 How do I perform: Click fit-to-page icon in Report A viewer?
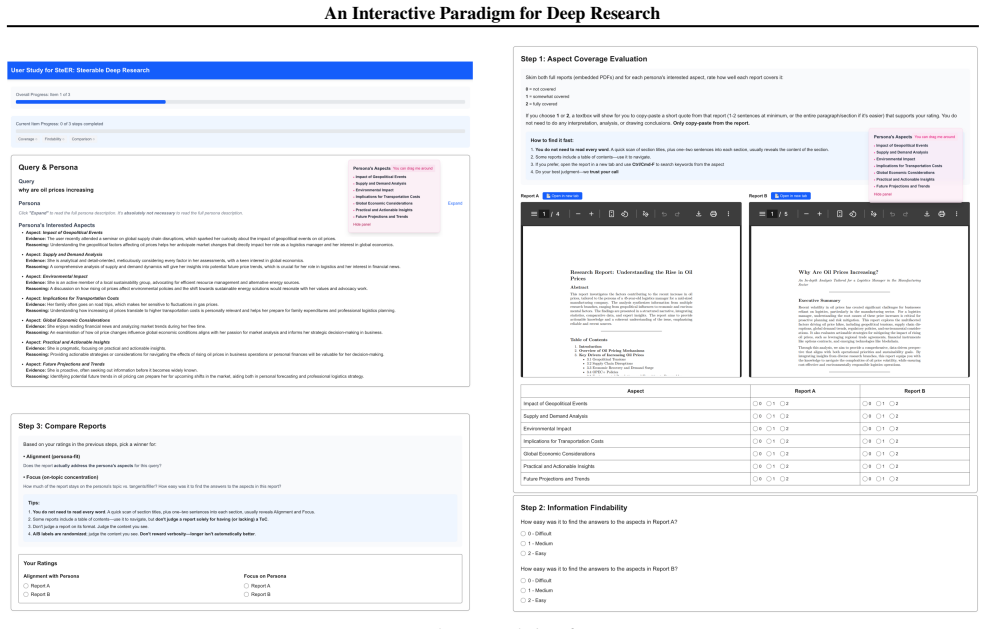pyautogui.click(x=611, y=214)
